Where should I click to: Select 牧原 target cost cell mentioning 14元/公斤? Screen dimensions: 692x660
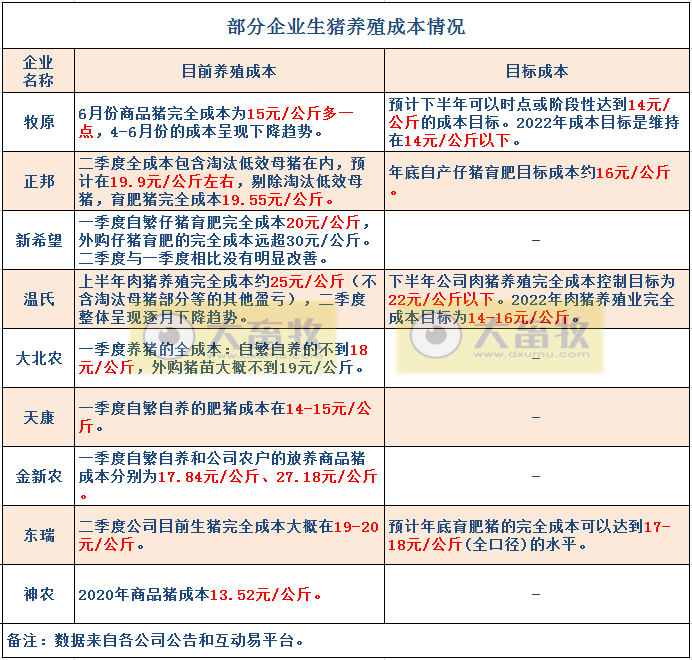coord(537,122)
